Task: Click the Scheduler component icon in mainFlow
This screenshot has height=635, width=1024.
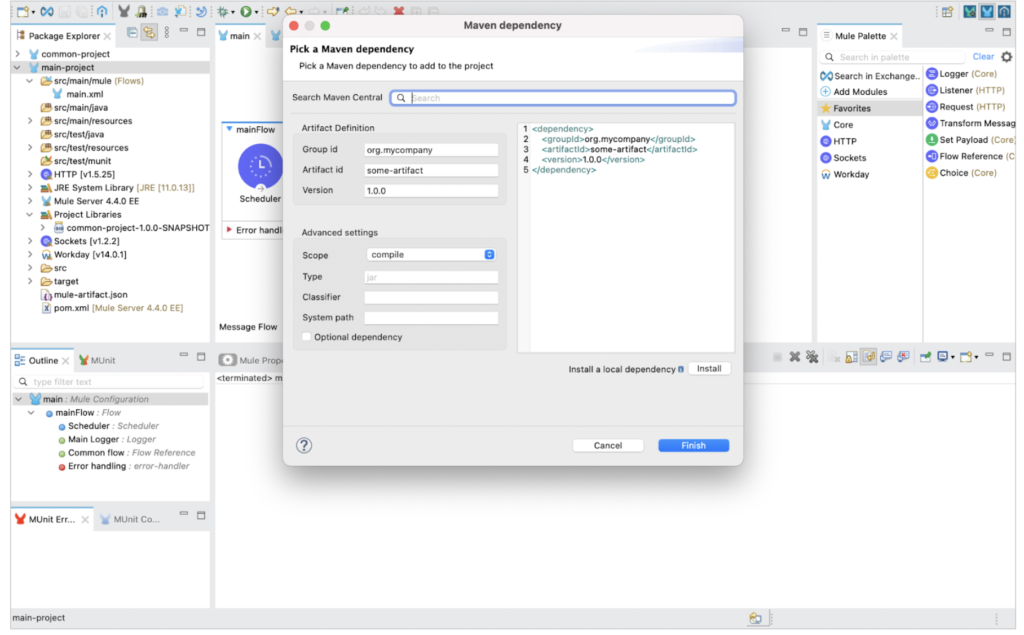Action: [259, 166]
